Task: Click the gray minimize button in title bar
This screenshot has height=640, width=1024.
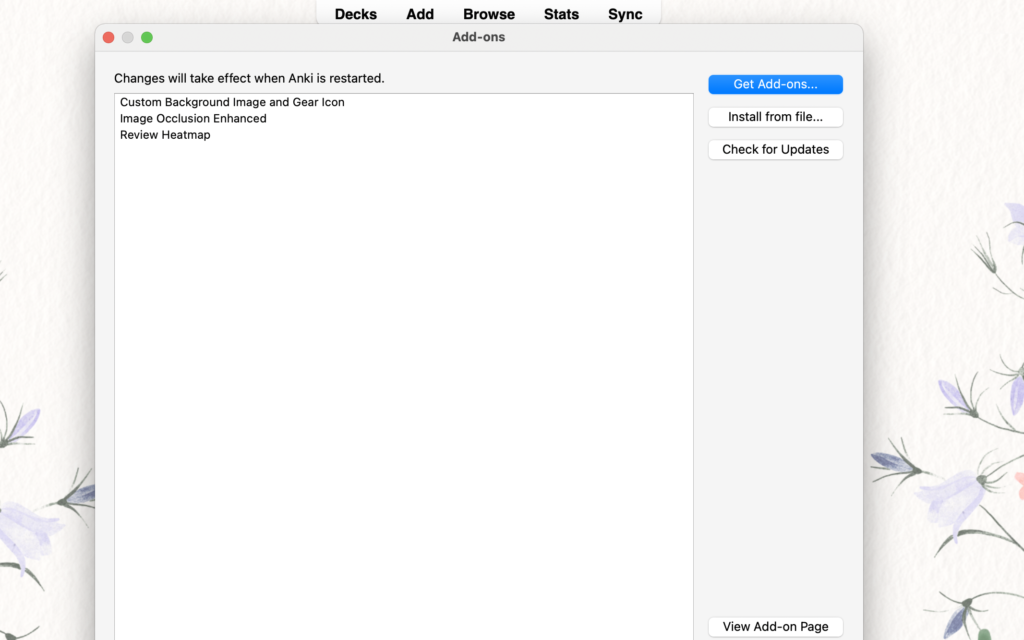Action: [x=127, y=37]
